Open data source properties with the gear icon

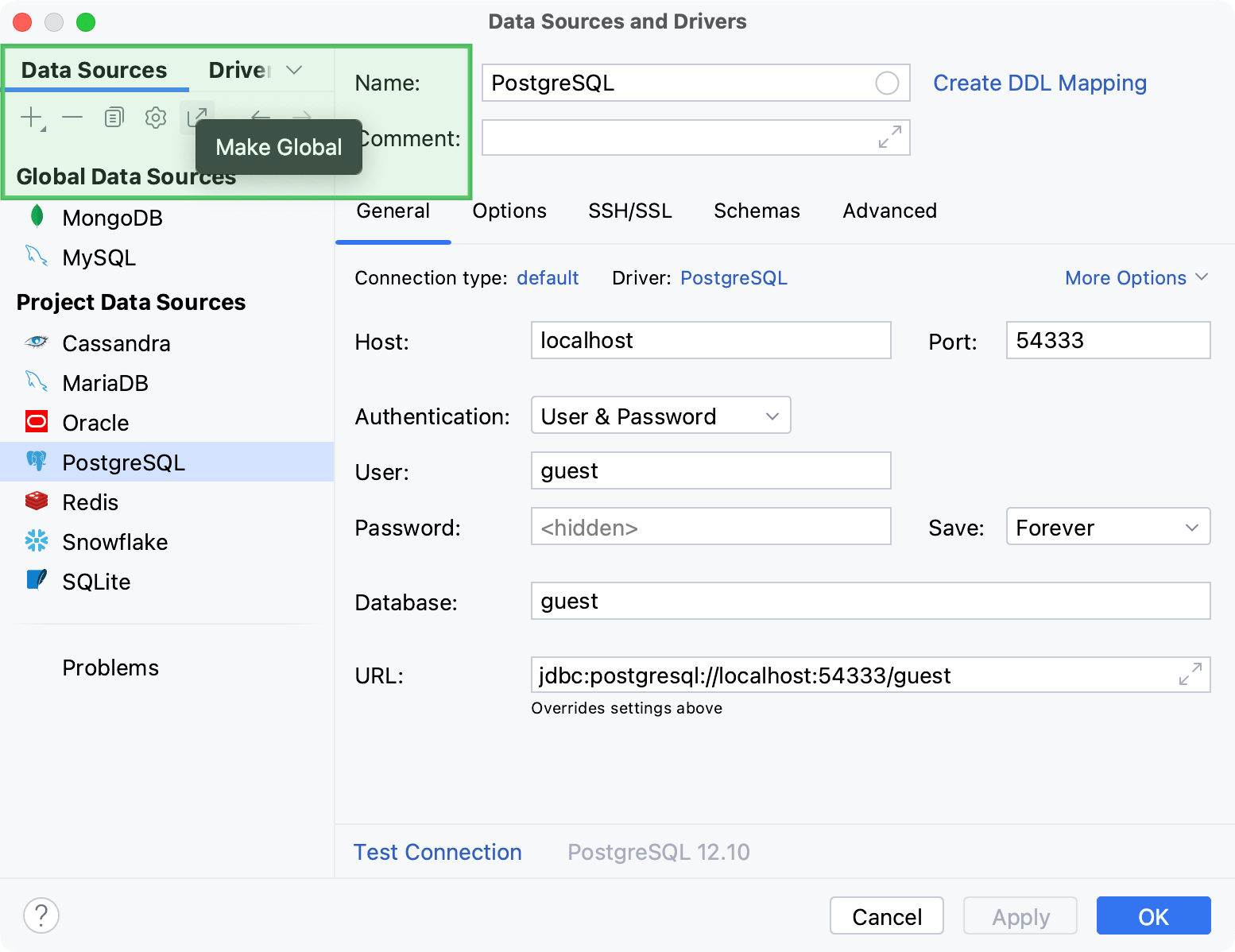pos(155,117)
